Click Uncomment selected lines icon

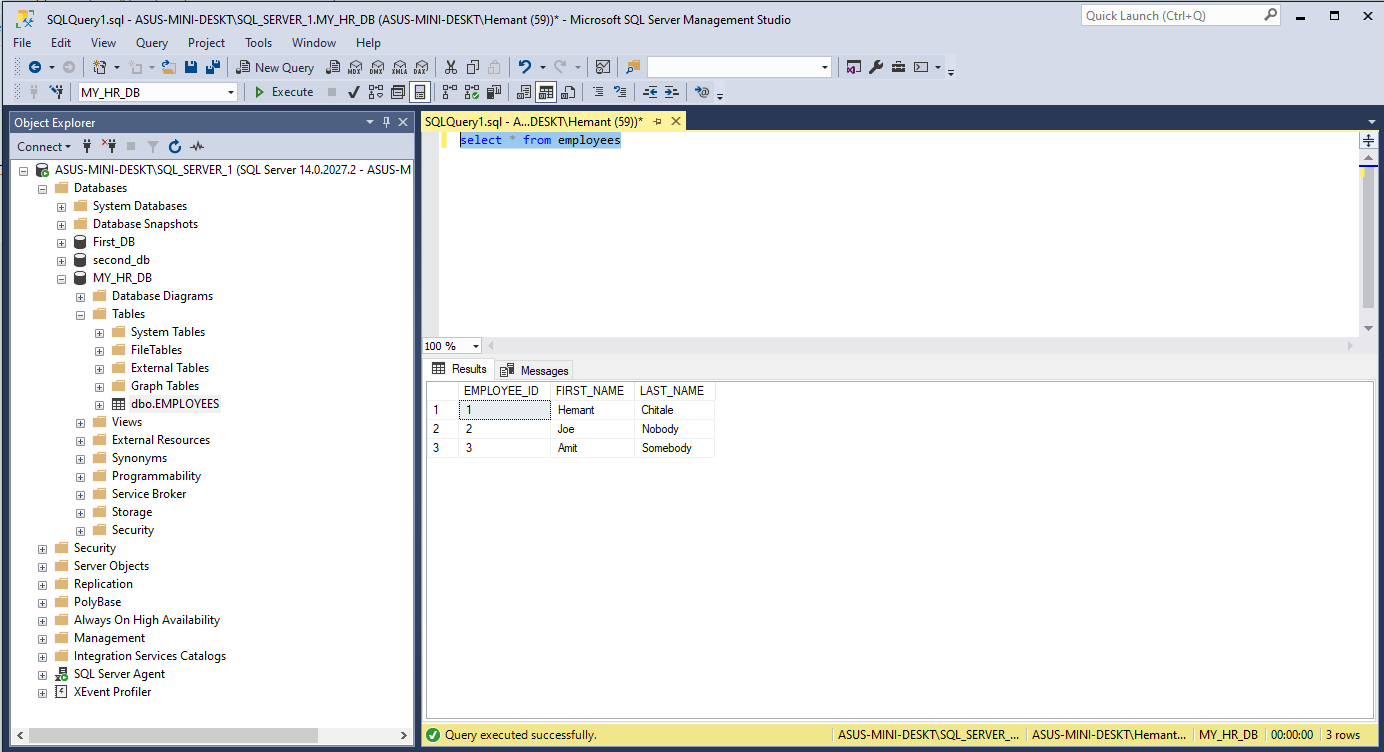pyautogui.click(x=620, y=92)
